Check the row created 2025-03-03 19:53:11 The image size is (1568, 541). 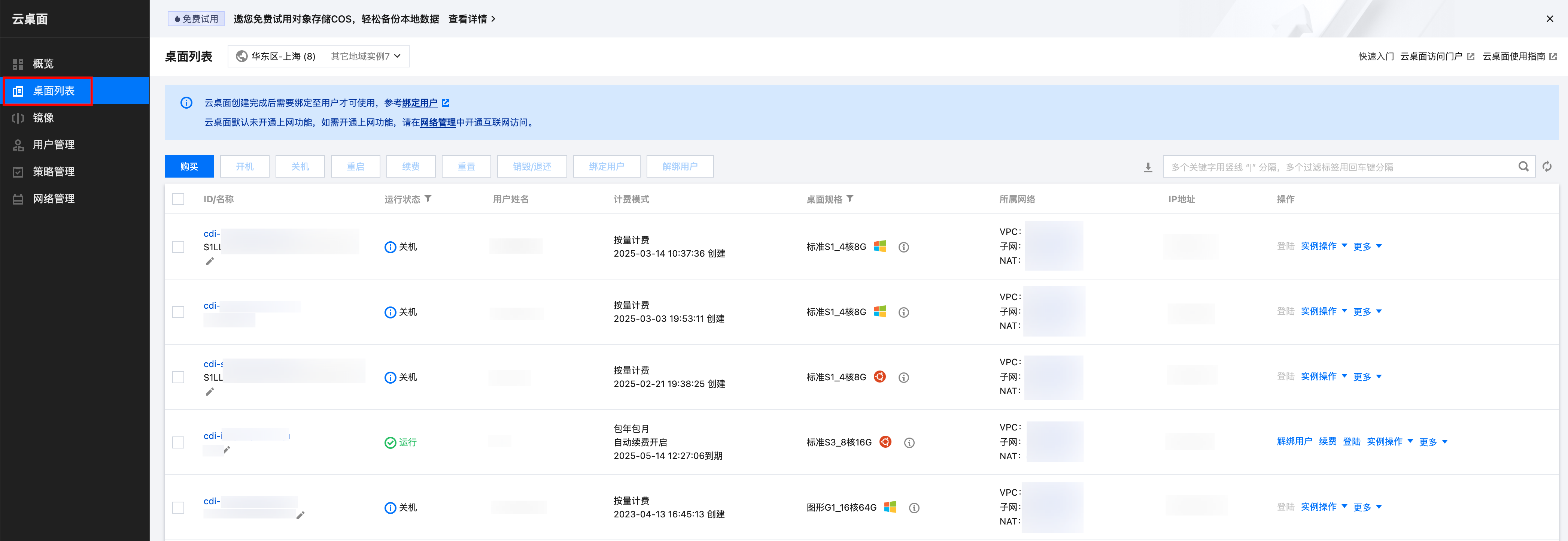[178, 312]
